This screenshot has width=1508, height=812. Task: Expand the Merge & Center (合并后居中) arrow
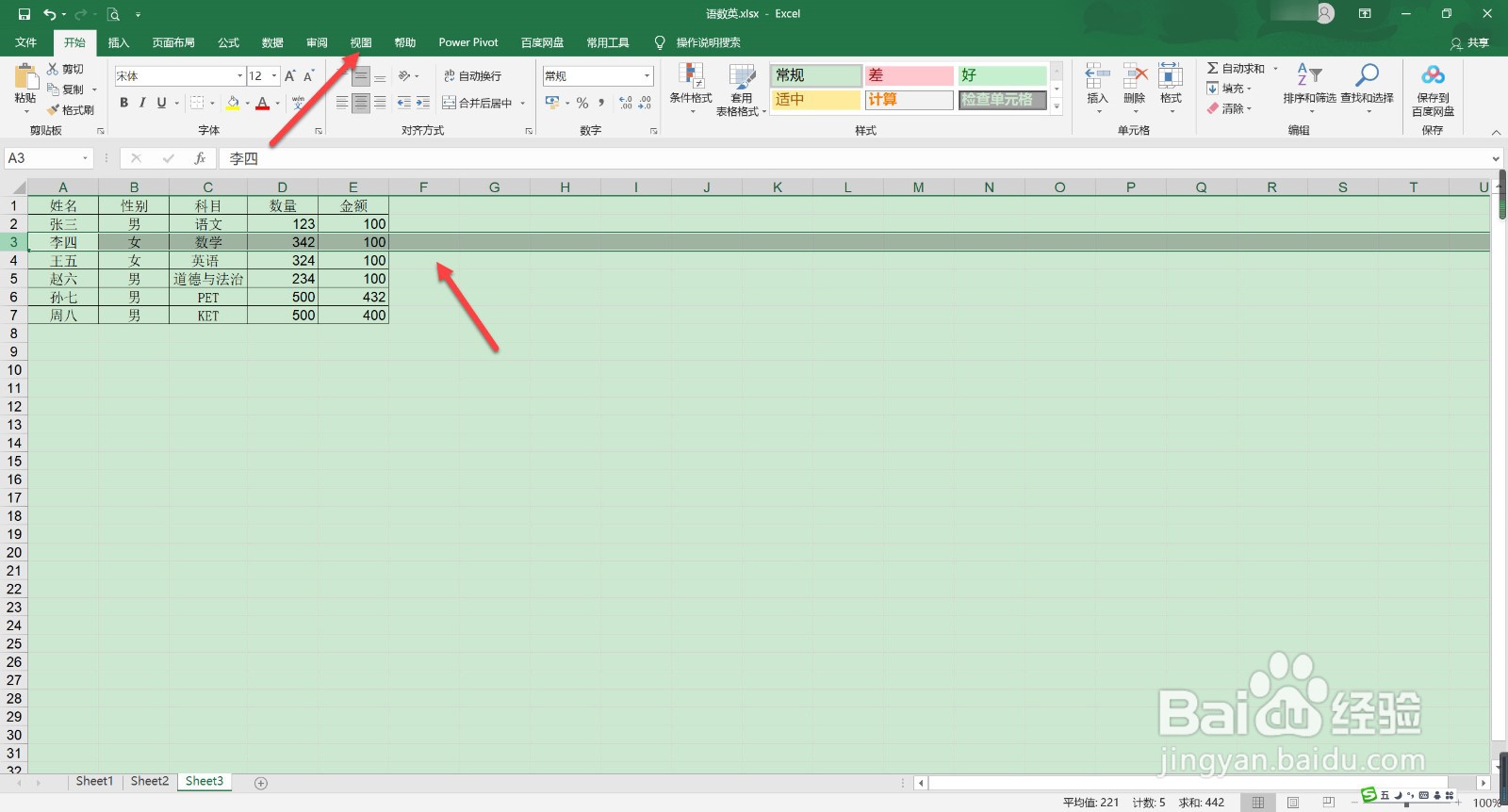click(522, 103)
